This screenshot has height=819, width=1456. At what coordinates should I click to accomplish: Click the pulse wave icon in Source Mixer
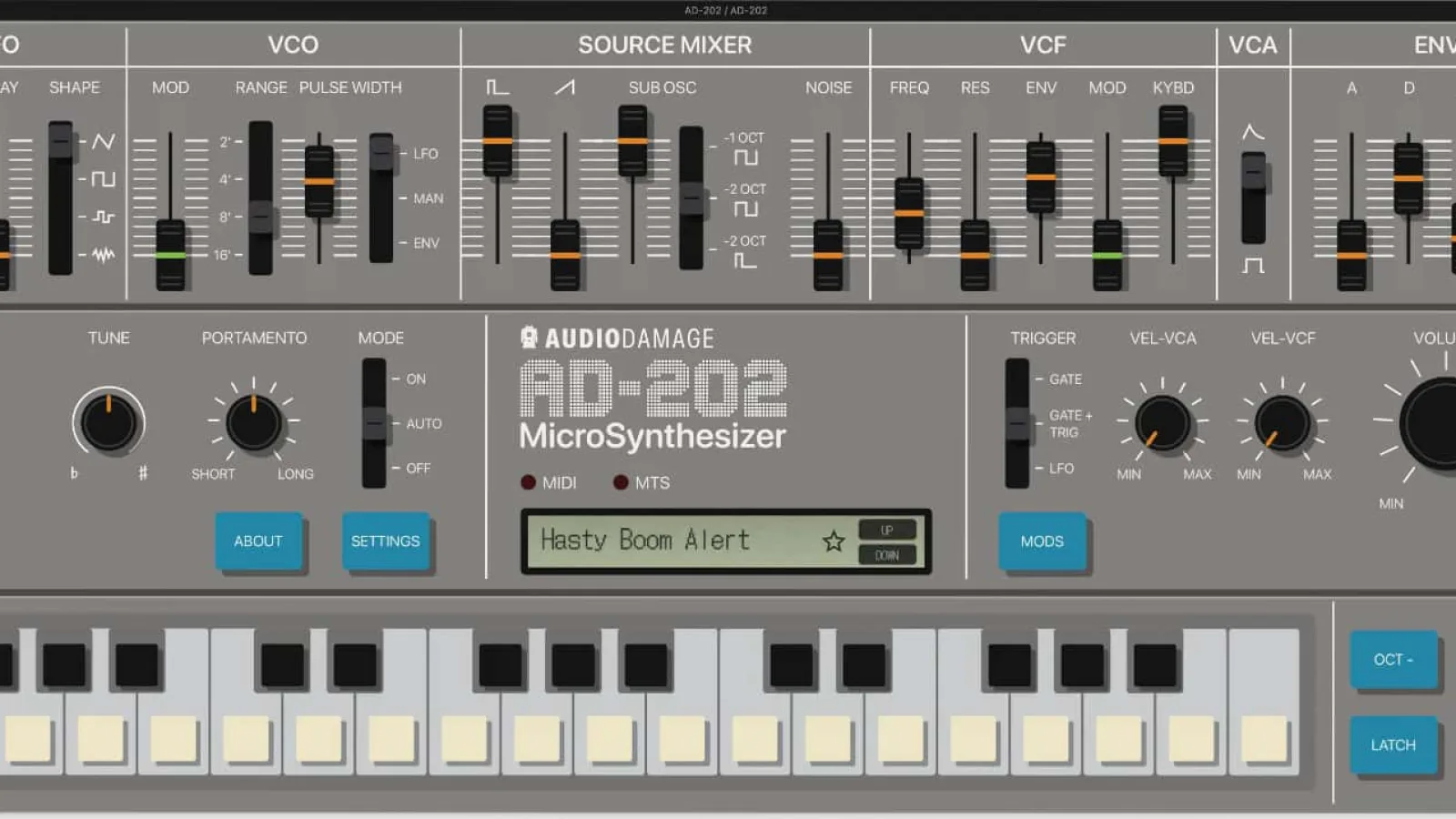[497, 87]
